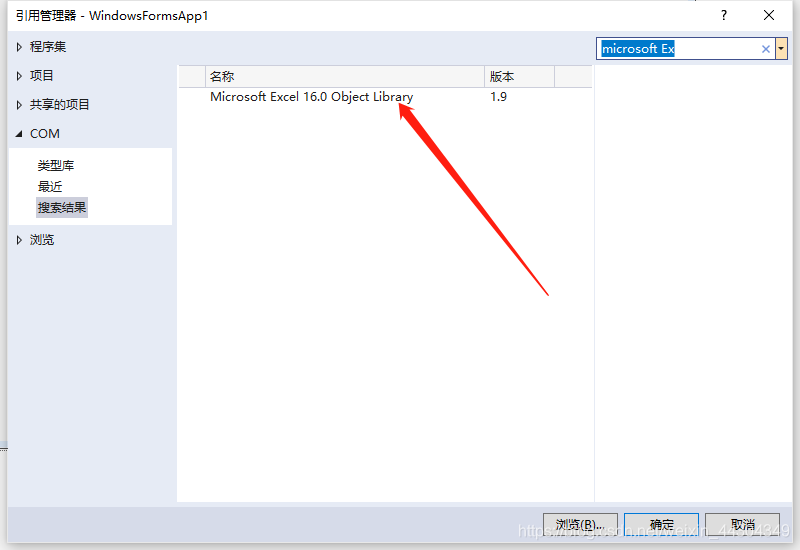Collapse the COM node arrow
800x550 pixels.
click(x=19, y=134)
